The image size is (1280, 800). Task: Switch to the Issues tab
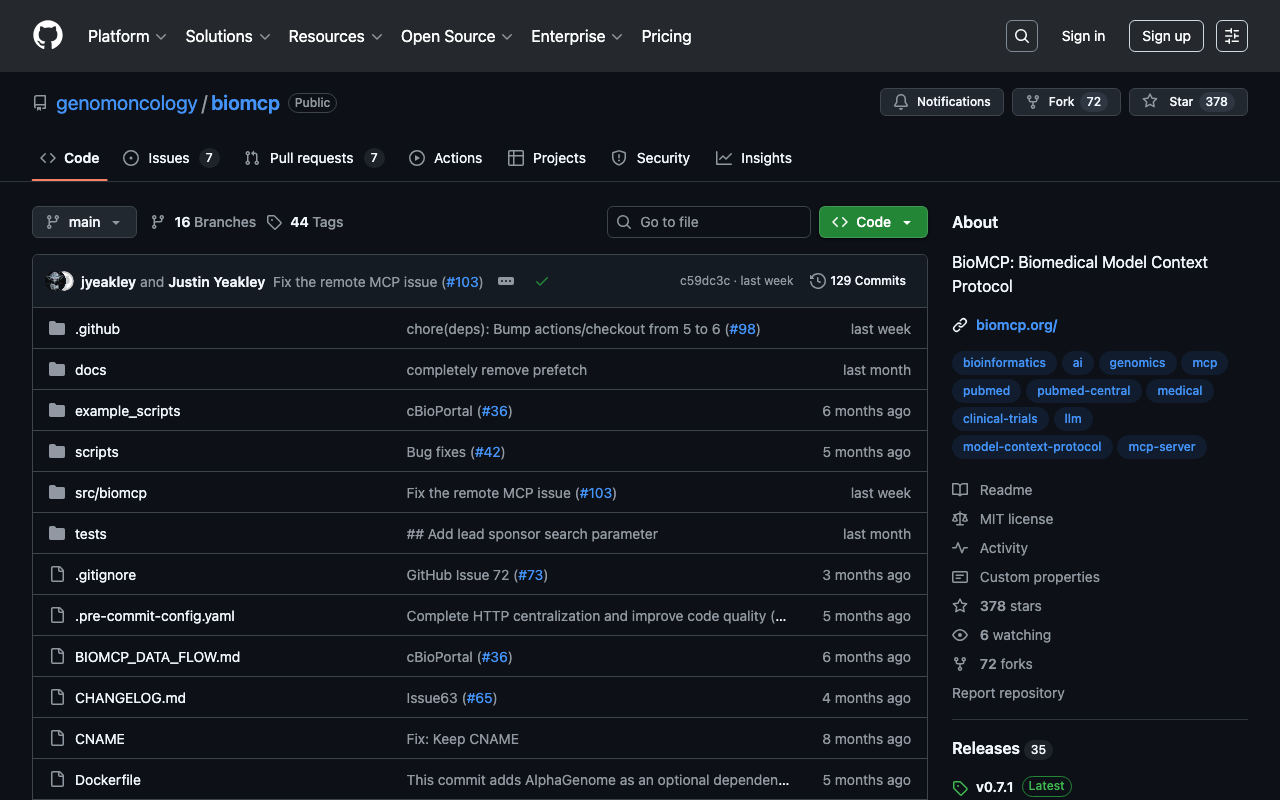pyautogui.click(x=169, y=158)
